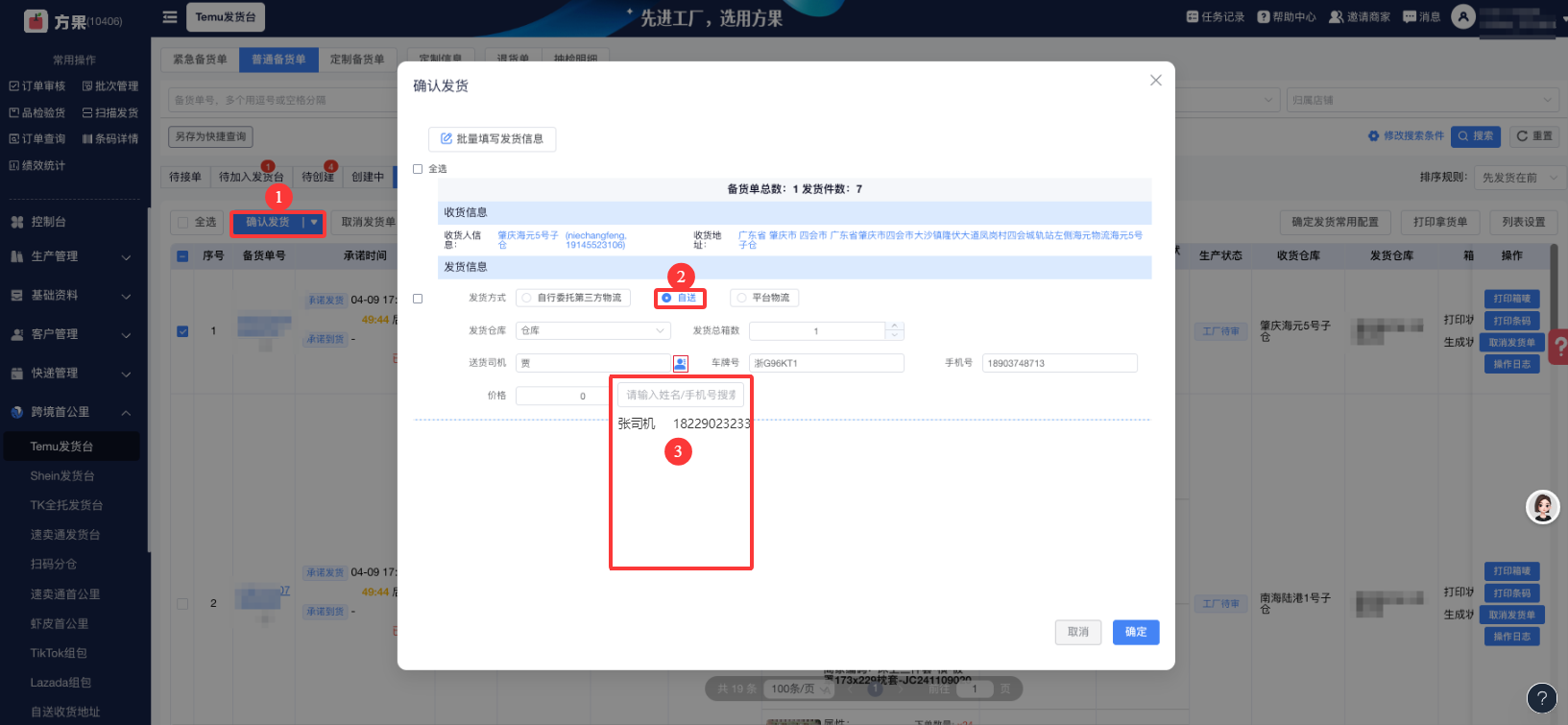
Task: Open 订单审核 shortcut in sidebar
Action: pos(37,86)
